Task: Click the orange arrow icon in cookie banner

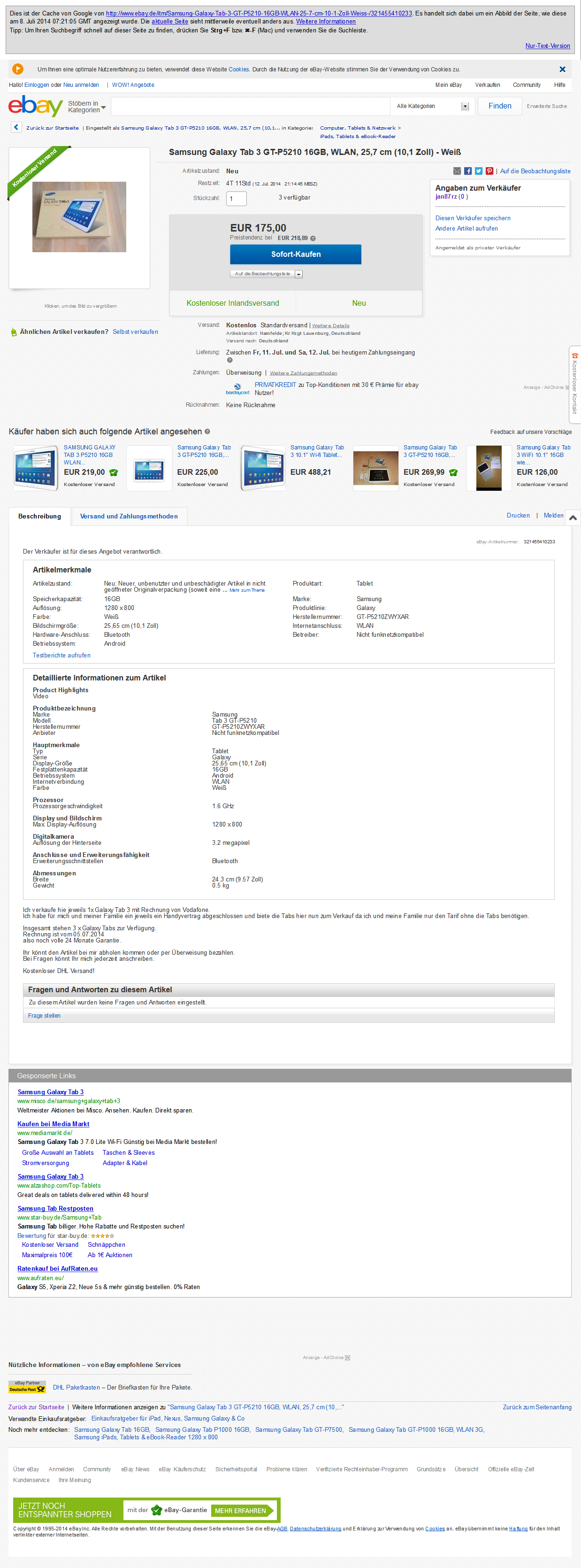Action: [x=18, y=70]
